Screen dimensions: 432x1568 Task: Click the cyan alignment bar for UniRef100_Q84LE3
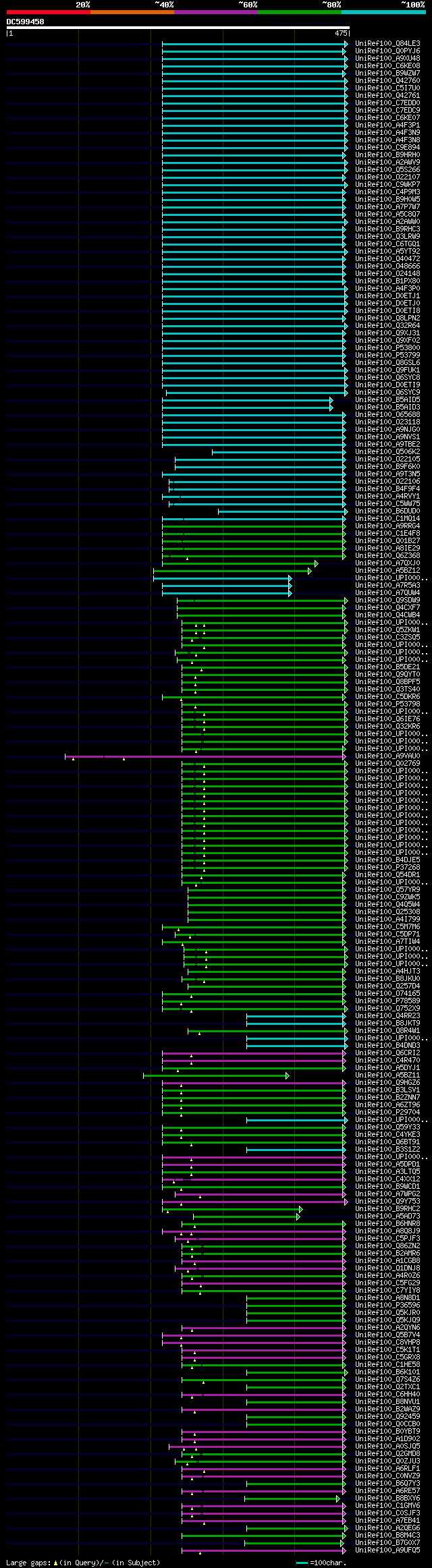pos(254,44)
